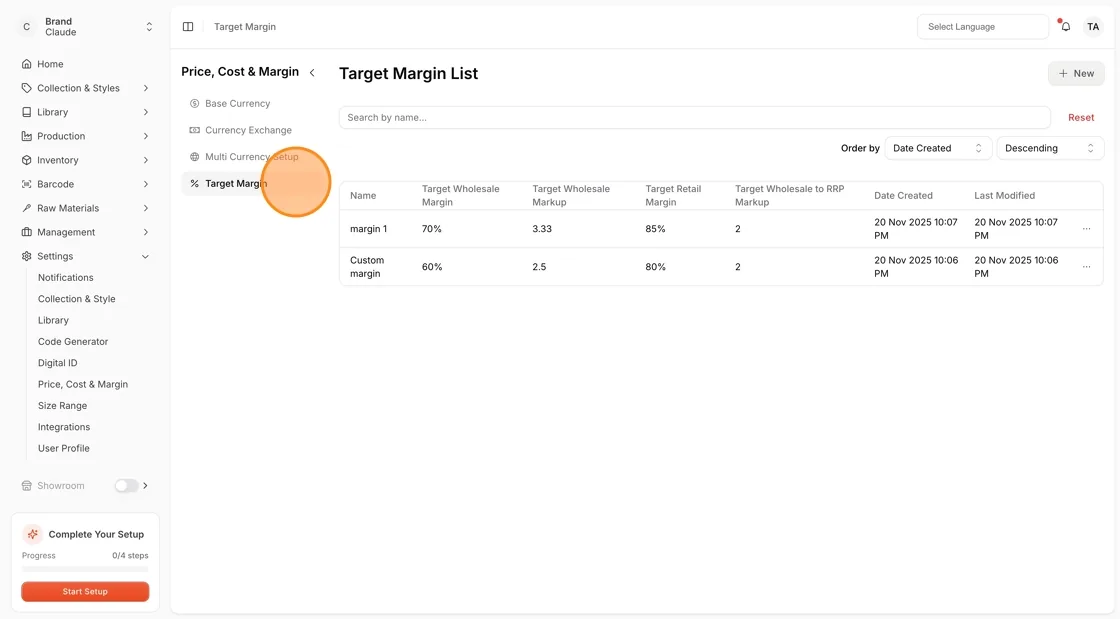This screenshot has height=619, width=1120.
Task: Collapse Price, Cost & Margin panel arrow
Action: 312,72
